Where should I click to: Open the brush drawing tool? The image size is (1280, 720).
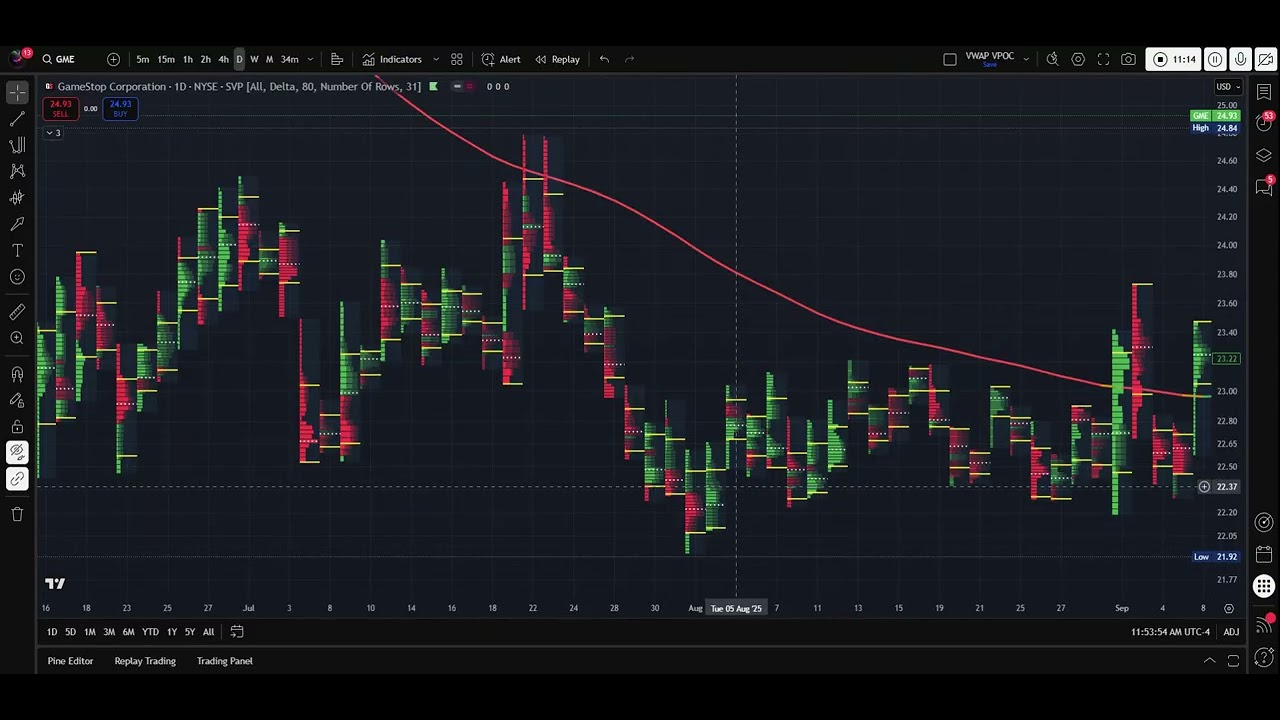pyautogui.click(x=17, y=224)
